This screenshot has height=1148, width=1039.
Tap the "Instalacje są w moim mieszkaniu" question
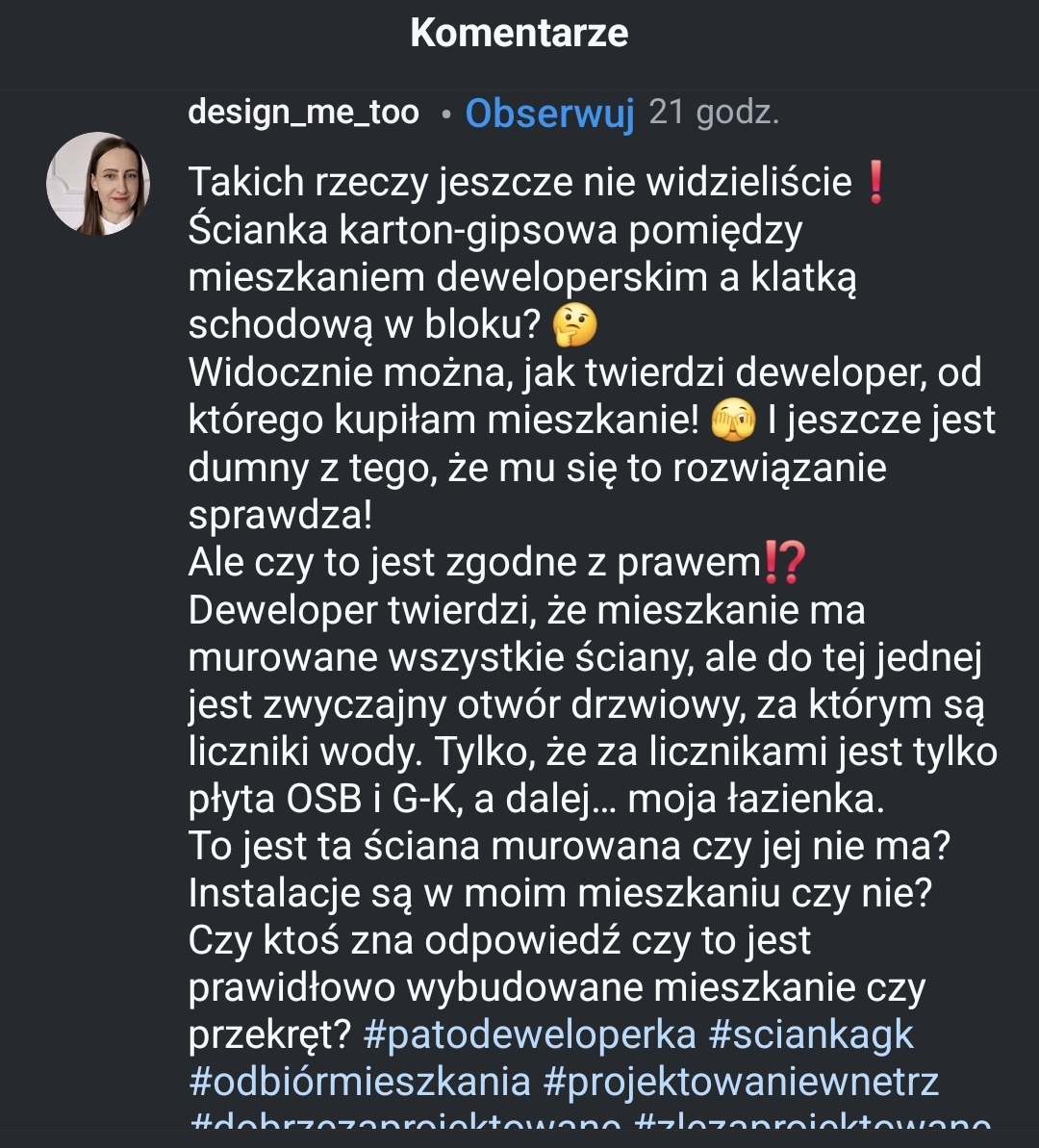(x=560, y=894)
